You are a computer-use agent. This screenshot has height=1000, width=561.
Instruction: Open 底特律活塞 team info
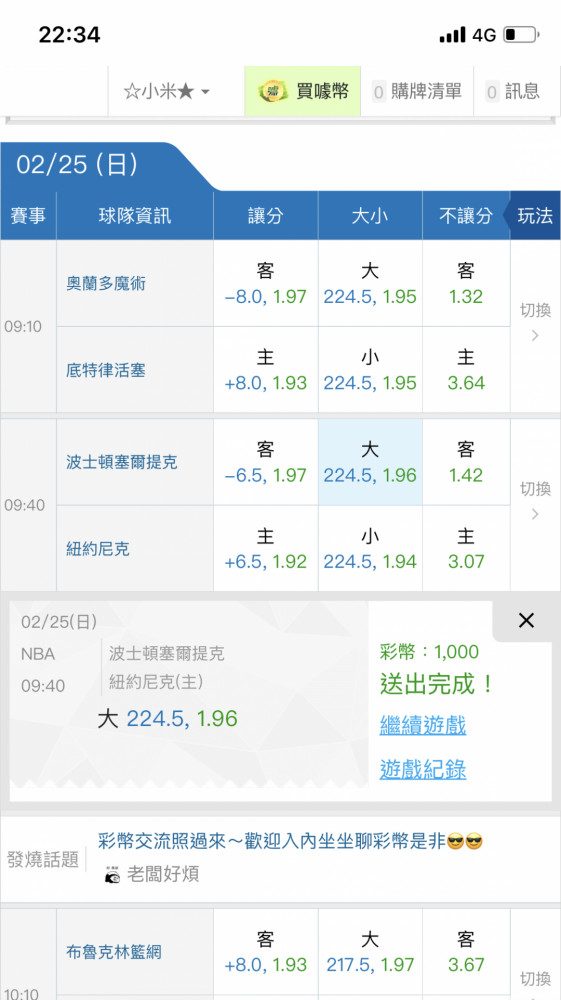coord(106,370)
